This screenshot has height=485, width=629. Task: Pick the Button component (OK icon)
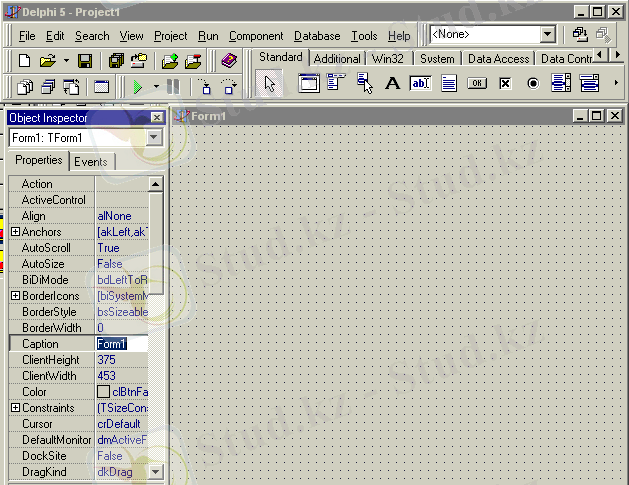tap(476, 83)
